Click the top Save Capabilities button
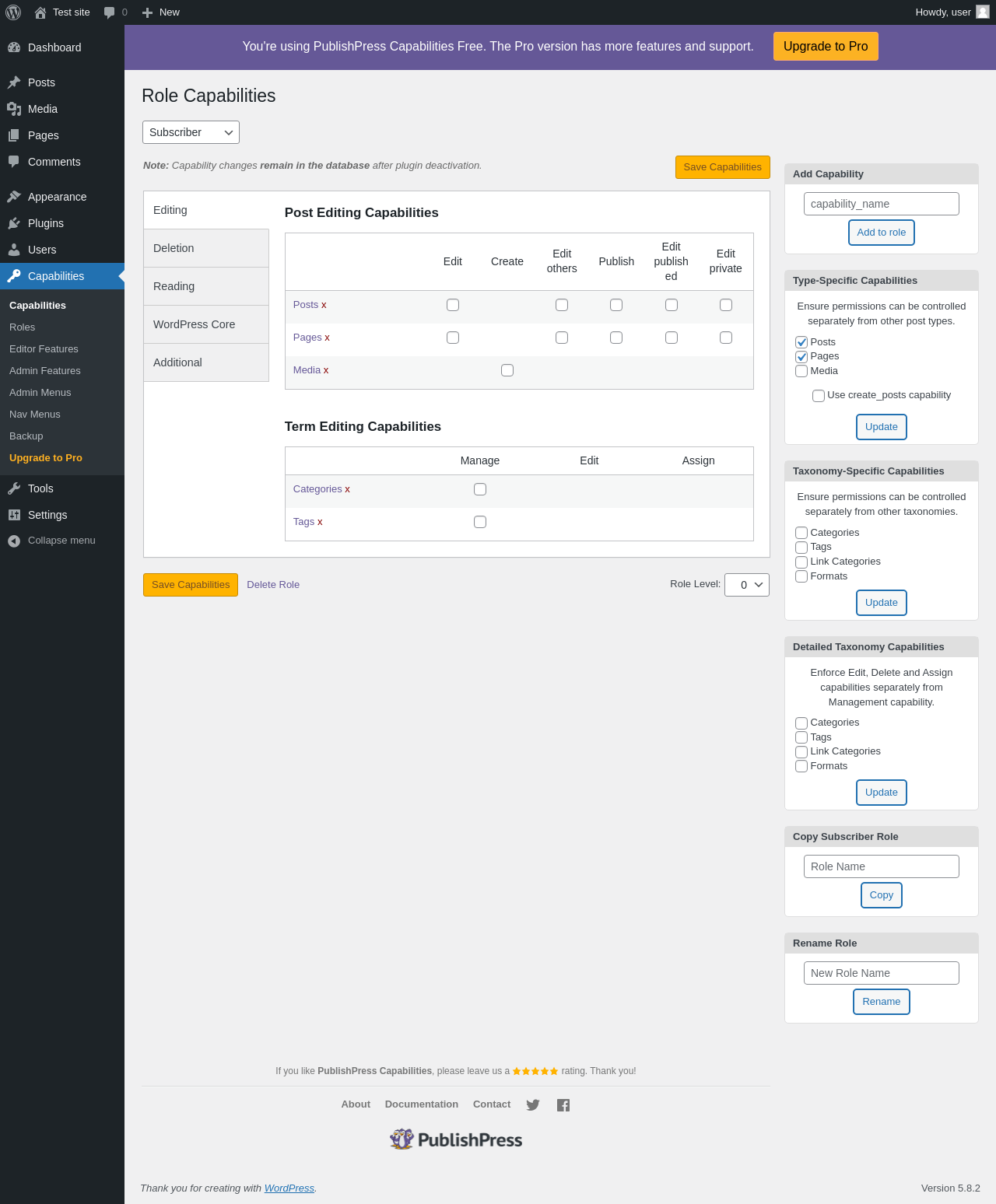 pos(723,167)
